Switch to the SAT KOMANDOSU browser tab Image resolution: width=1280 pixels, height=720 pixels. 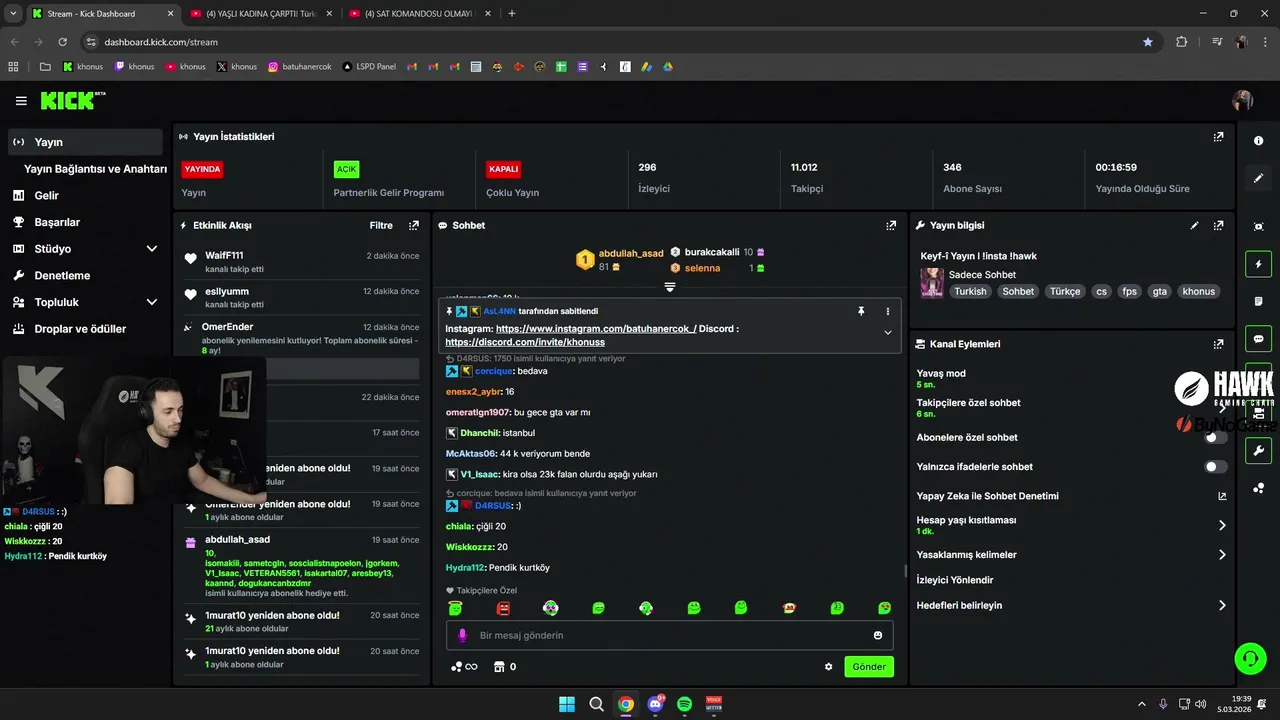pyautogui.click(x=418, y=14)
